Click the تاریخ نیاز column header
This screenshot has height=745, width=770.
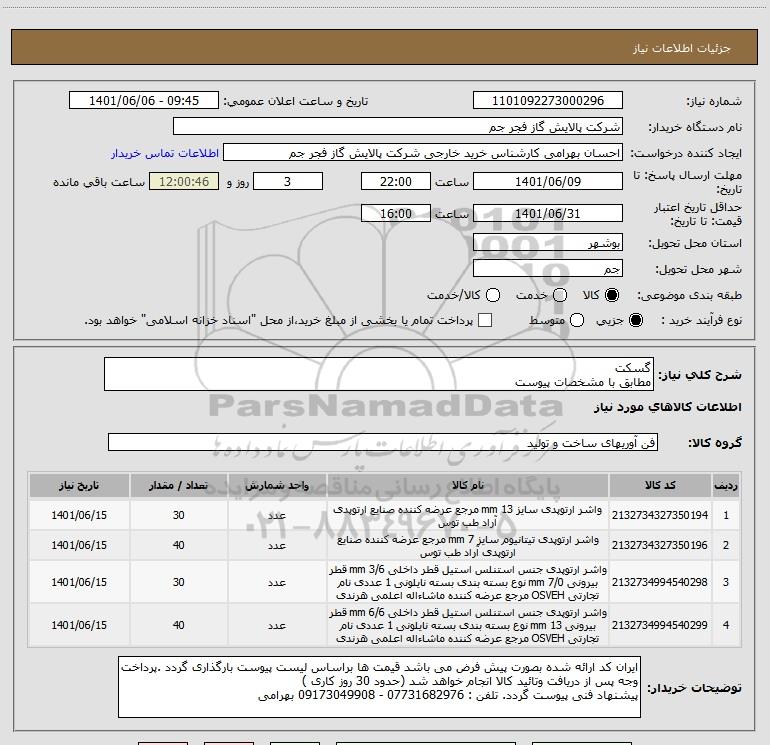tap(79, 485)
